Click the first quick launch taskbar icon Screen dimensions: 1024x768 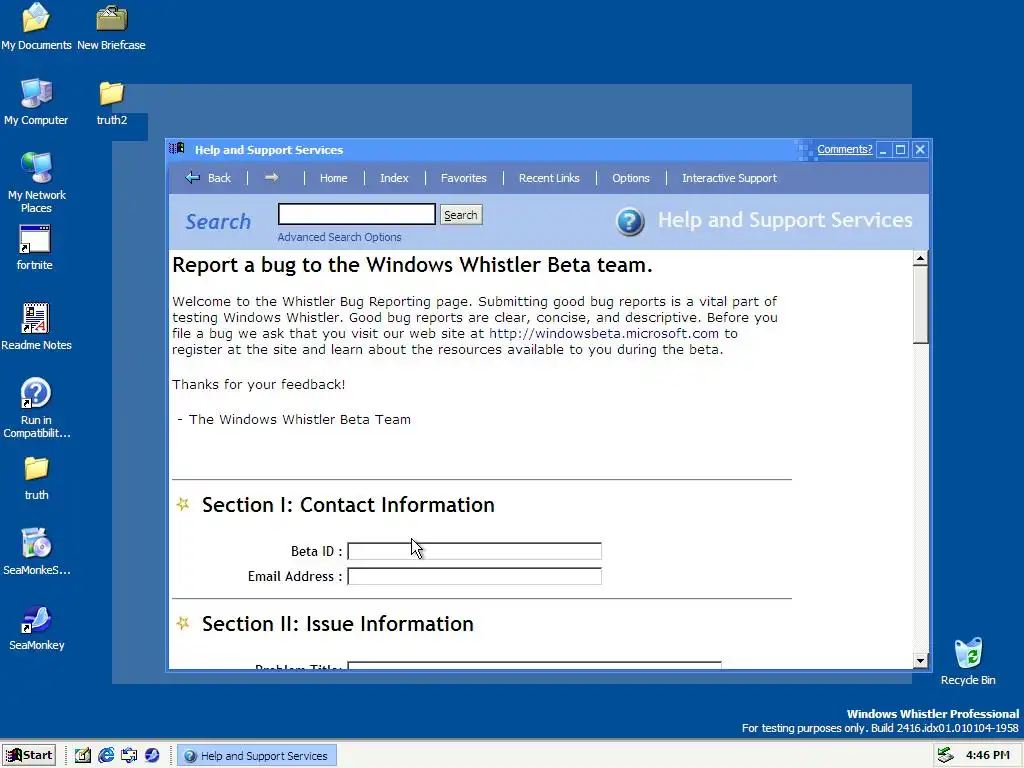83,756
